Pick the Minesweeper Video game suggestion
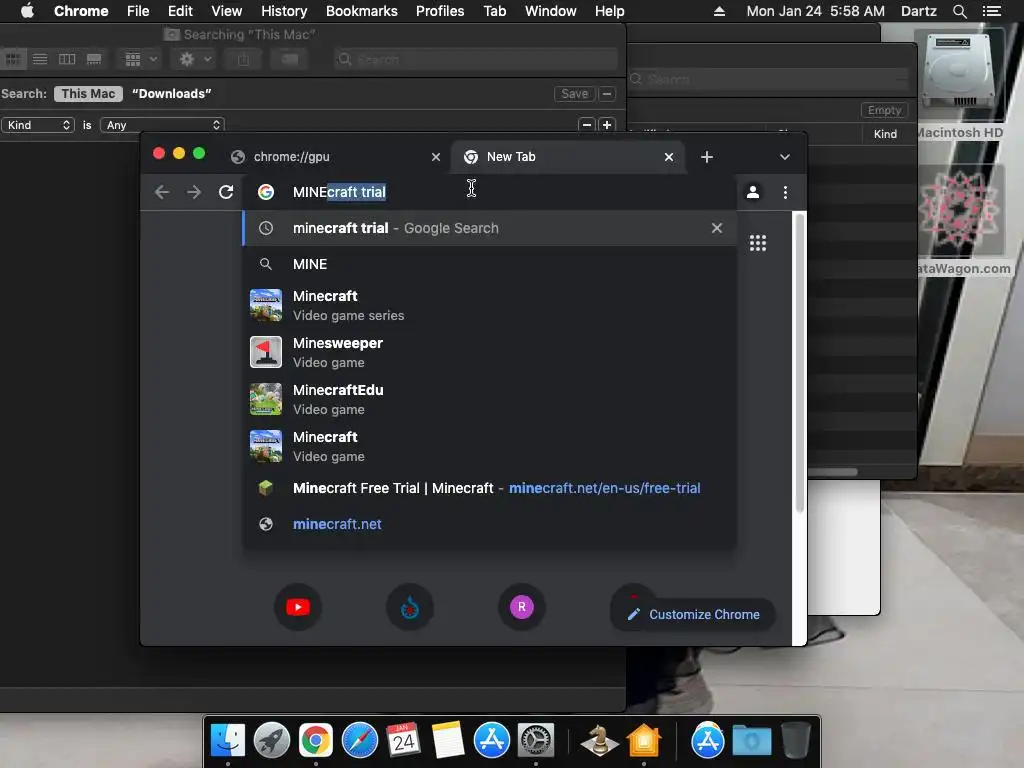 [490, 353]
